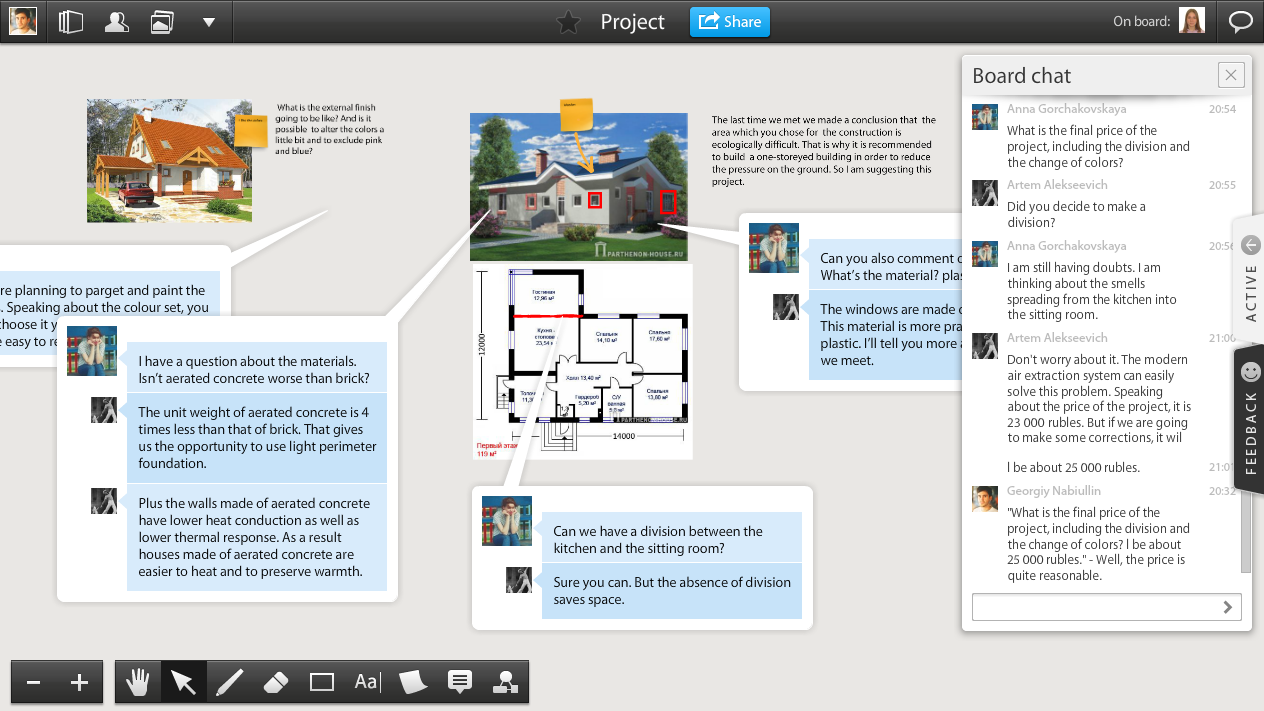
Task: Select the Aa text tool
Action: click(x=367, y=682)
